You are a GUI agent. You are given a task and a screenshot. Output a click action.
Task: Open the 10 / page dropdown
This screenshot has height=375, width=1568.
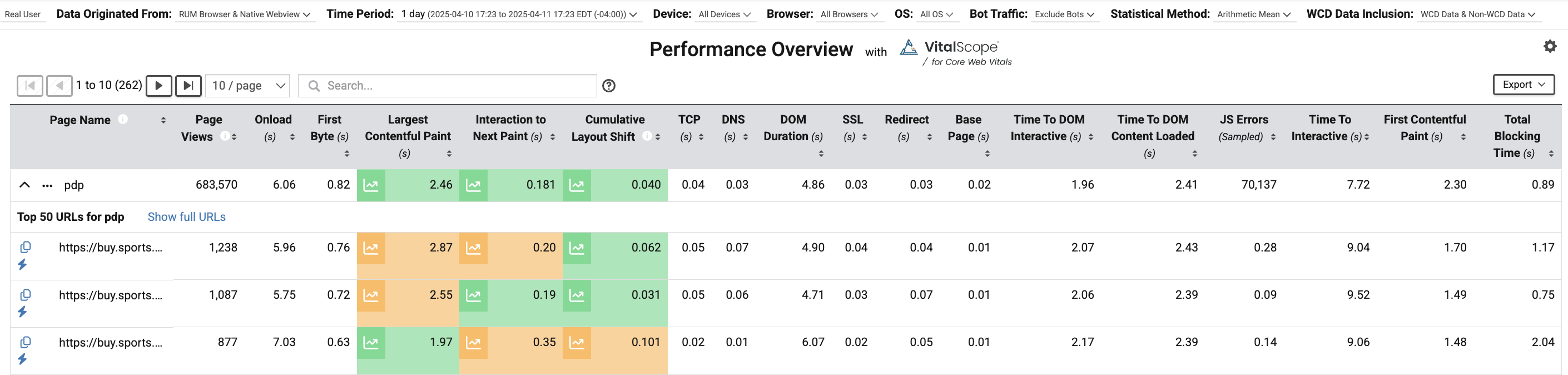pyautogui.click(x=248, y=86)
